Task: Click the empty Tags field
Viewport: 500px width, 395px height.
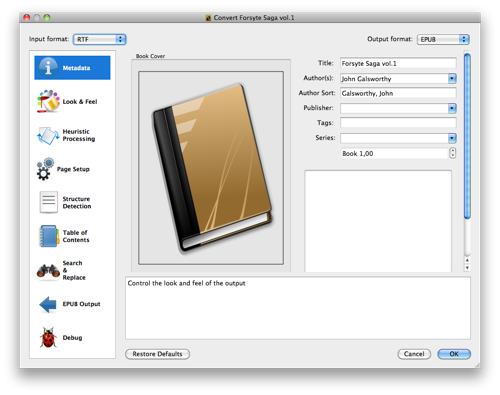Action: (x=398, y=123)
